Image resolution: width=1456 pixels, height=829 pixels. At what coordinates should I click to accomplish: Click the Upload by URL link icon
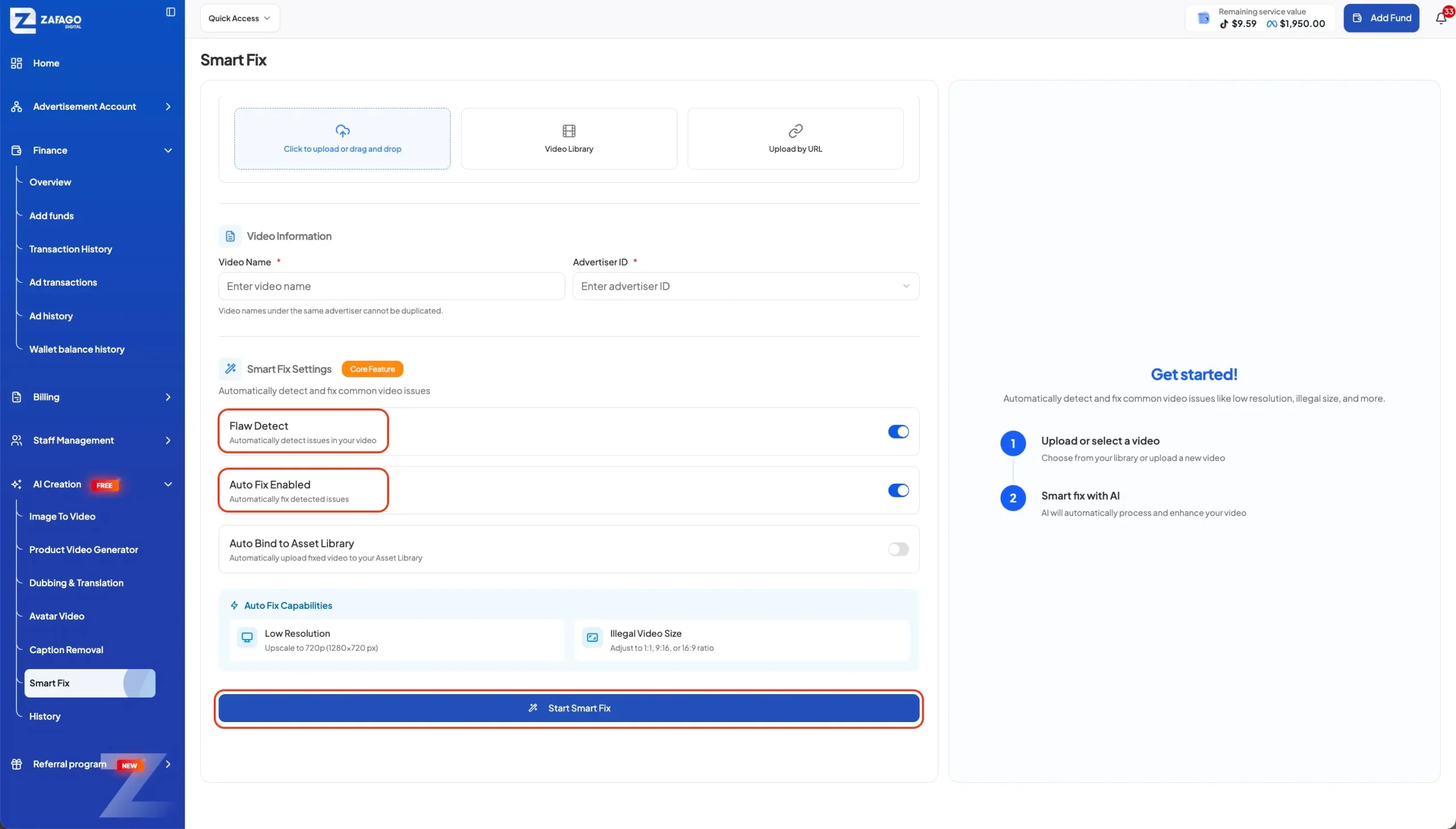(796, 131)
